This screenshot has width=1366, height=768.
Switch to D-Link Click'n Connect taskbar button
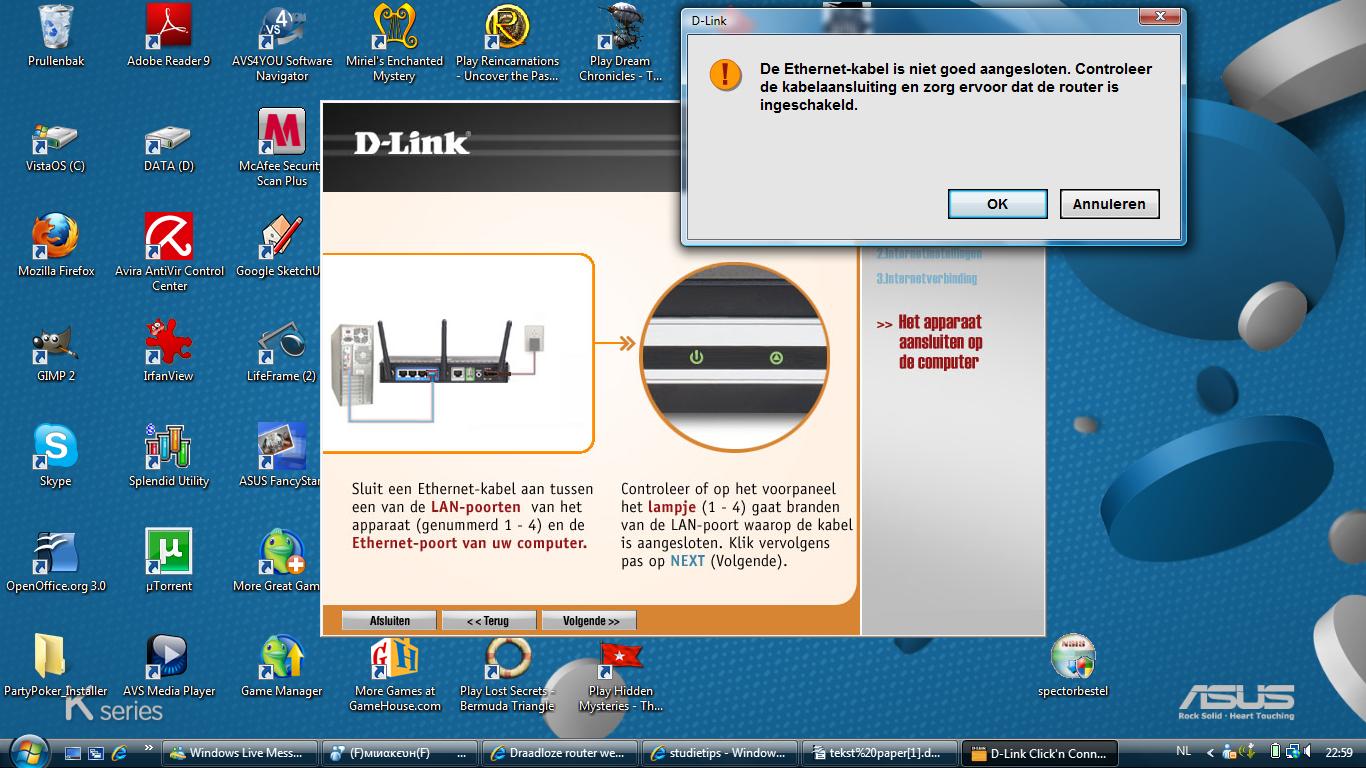pos(1040,753)
